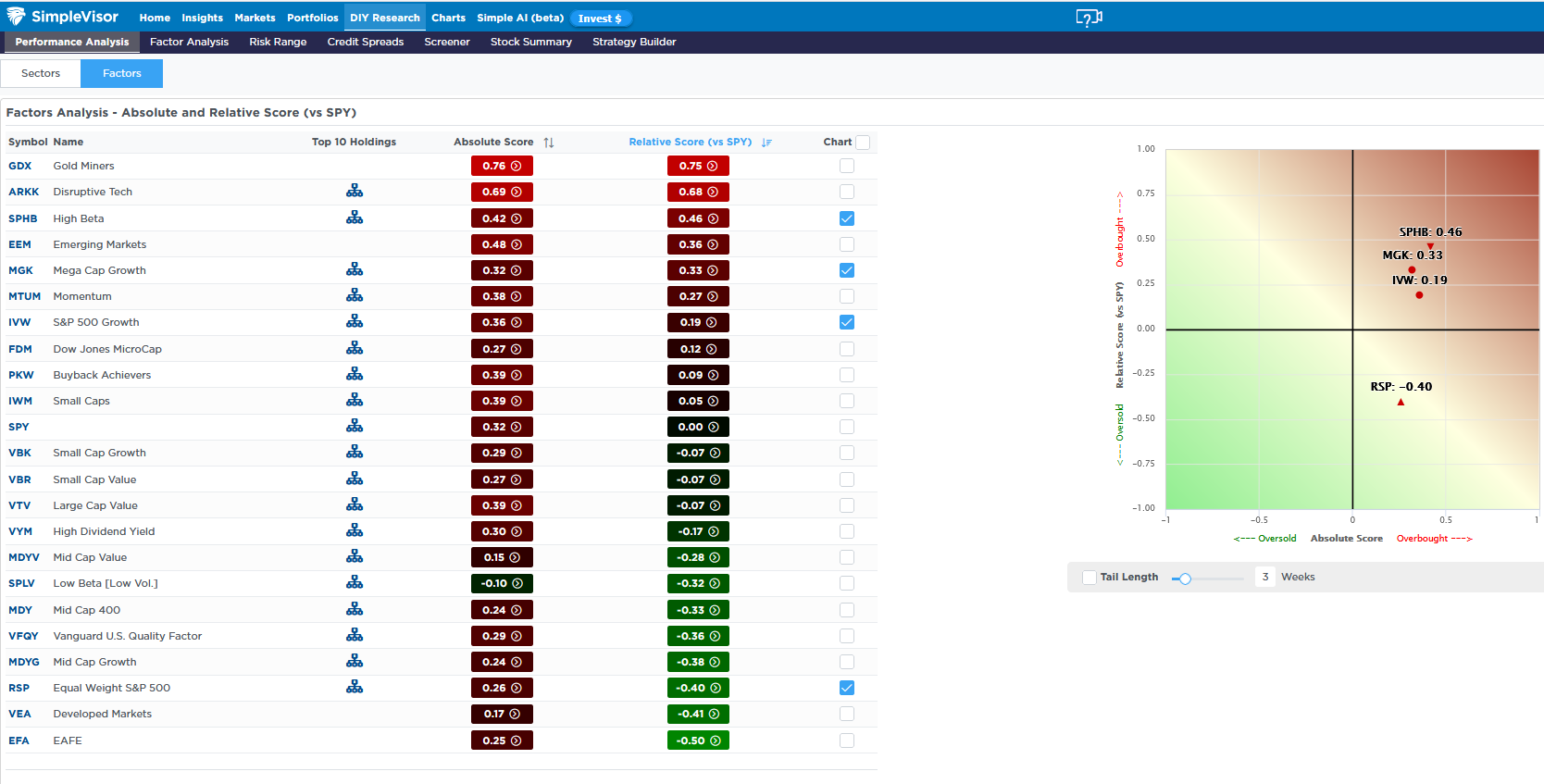Screen dimensions: 1544x784
Task: Open the help chat icon in header
Action: (1089, 18)
